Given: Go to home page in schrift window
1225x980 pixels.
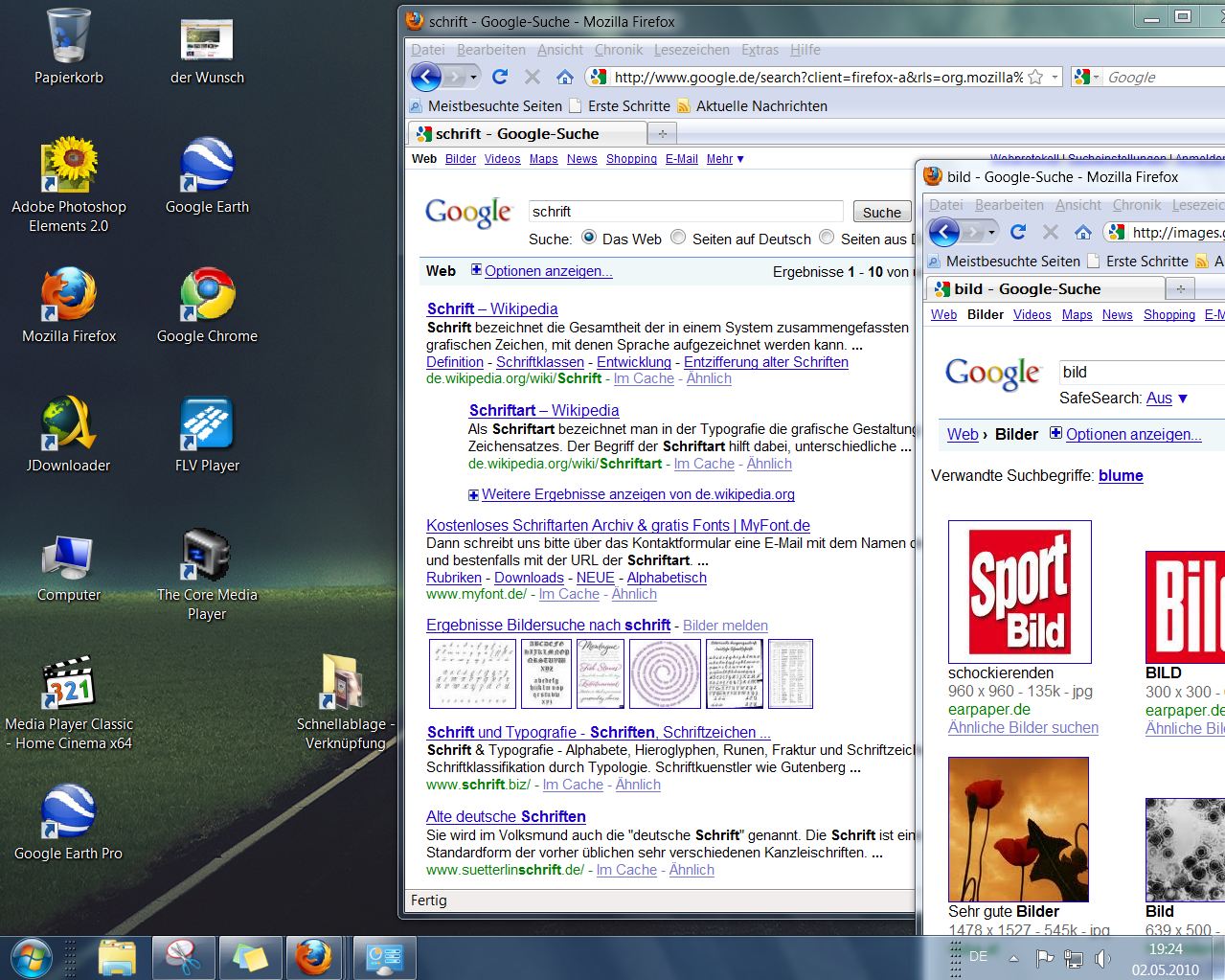Looking at the screenshot, I should point(565,77).
